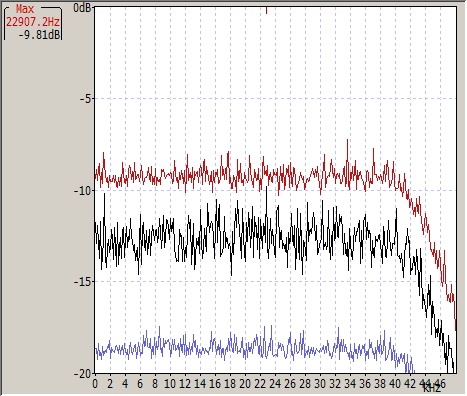Click the -10 label on the dB axis
This screenshot has height=396, width=467.
[x=82, y=191]
